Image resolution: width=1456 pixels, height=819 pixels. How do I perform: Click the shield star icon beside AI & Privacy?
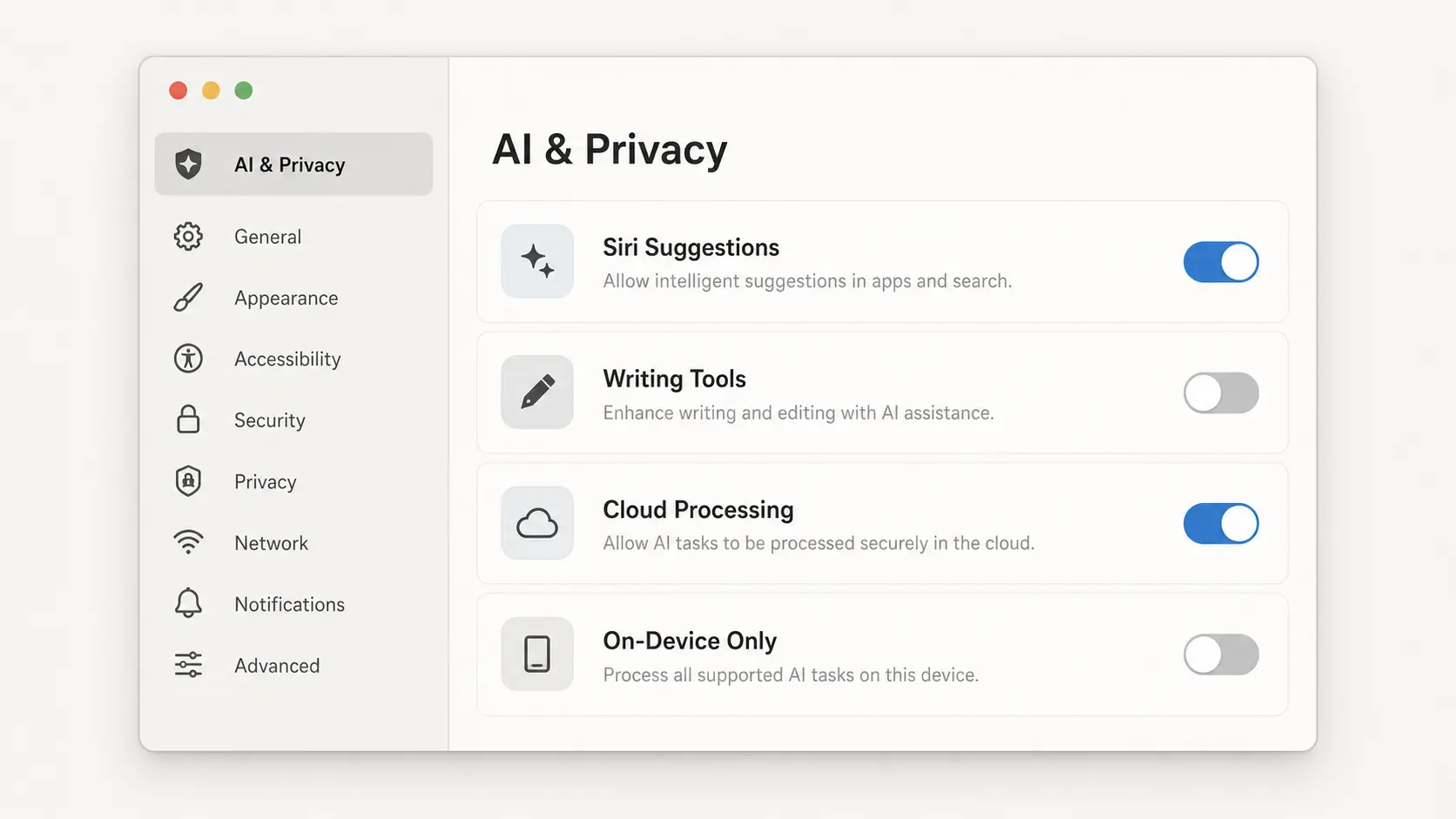(x=188, y=164)
